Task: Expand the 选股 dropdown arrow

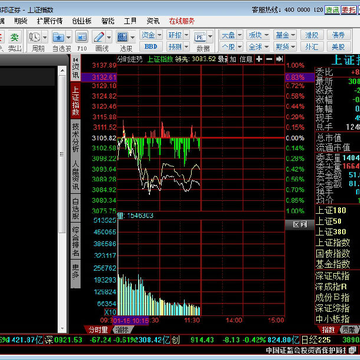Action: pyautogui.click(x=133, y=37)
